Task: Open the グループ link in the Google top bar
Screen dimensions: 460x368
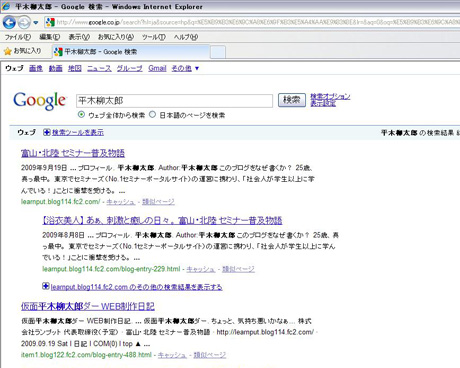Action: coord(130,68)
